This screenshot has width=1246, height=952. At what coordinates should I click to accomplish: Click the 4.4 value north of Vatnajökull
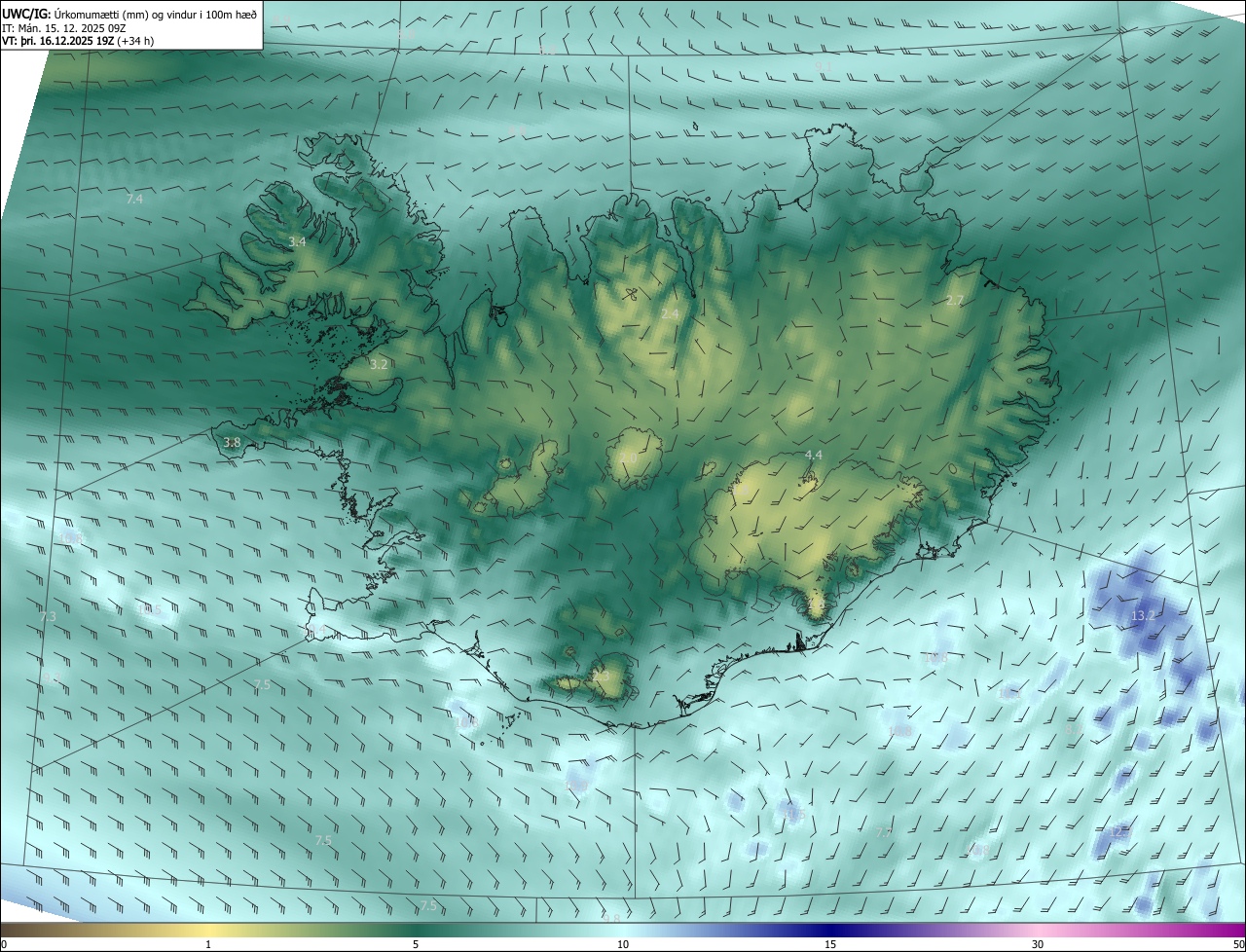pos(814,455)
